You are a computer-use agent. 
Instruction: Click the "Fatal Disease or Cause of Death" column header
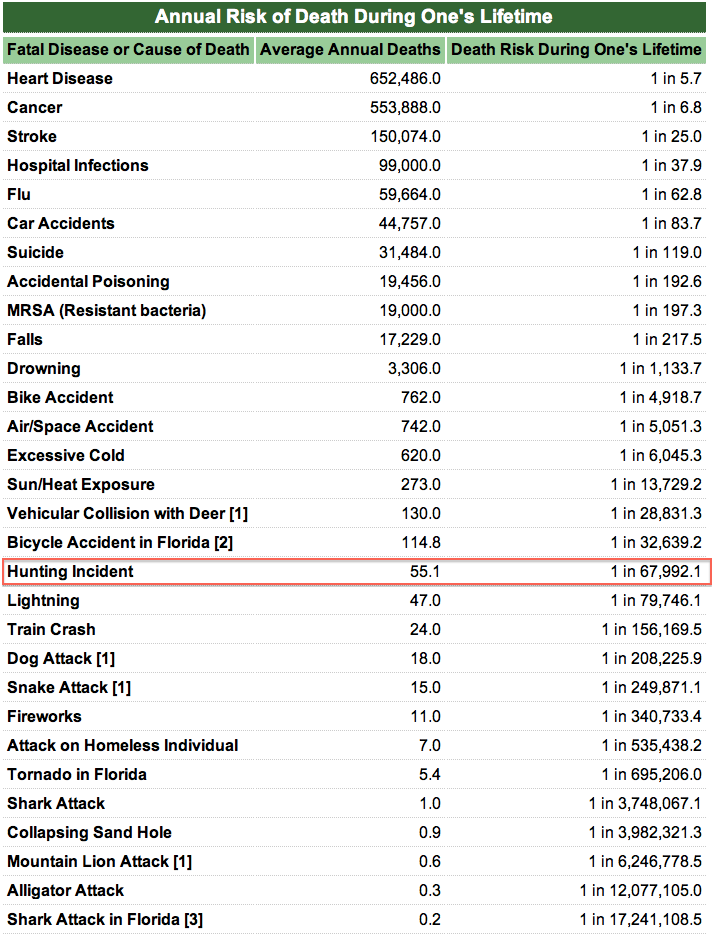[x=128, y=49]
